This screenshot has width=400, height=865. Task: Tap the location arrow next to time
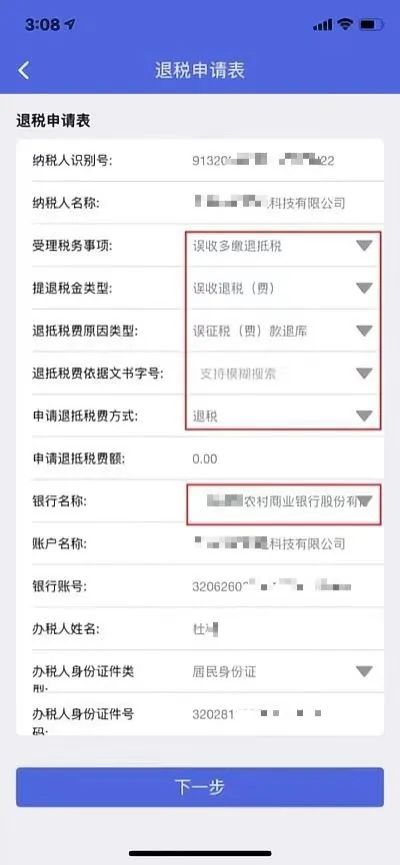(70, 25)
